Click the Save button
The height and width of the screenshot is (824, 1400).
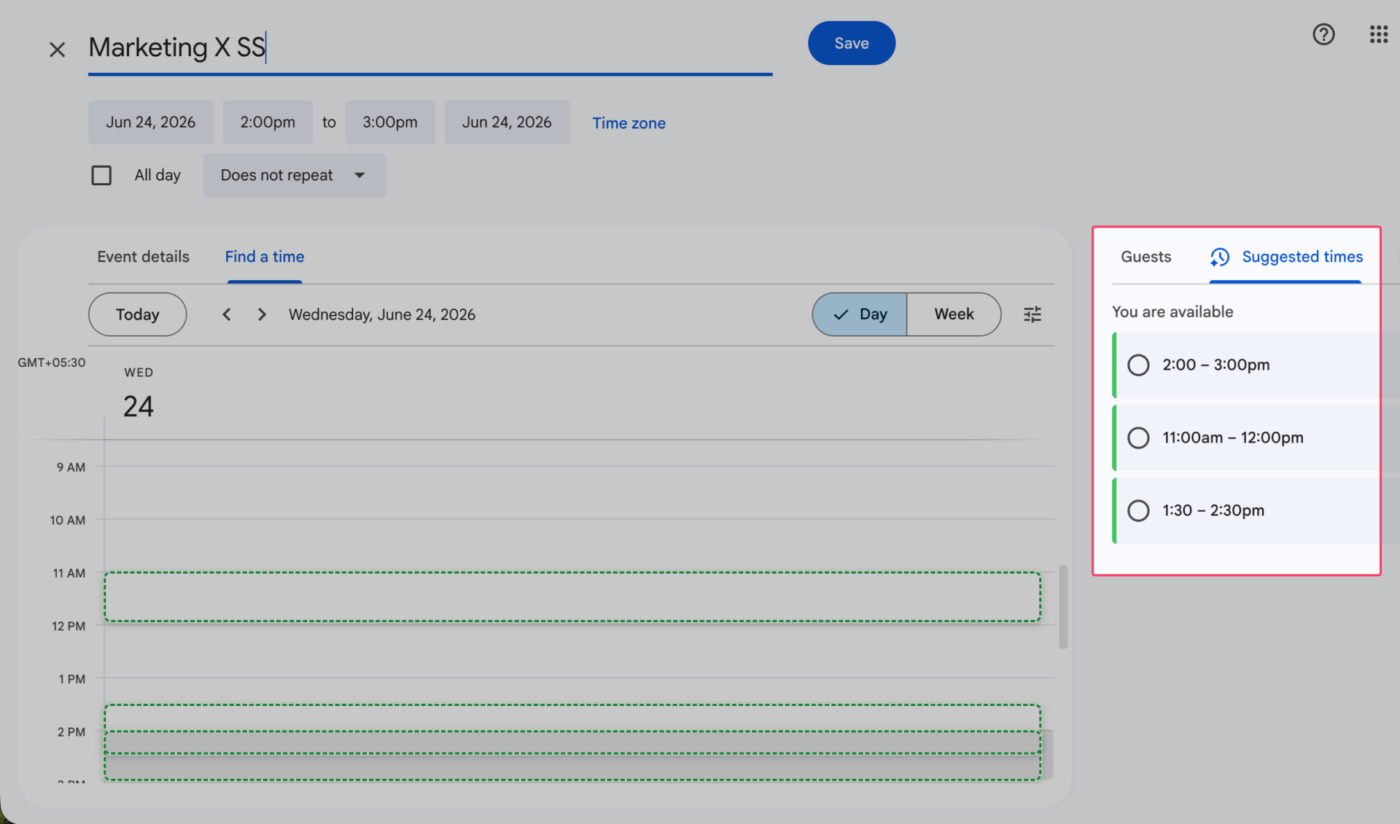tap(852, 43)
